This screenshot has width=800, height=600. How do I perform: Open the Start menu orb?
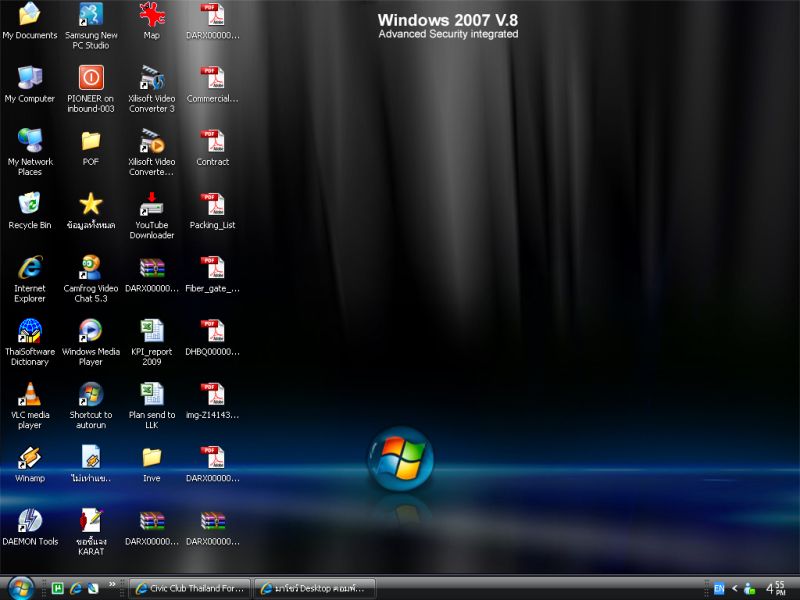20,587
